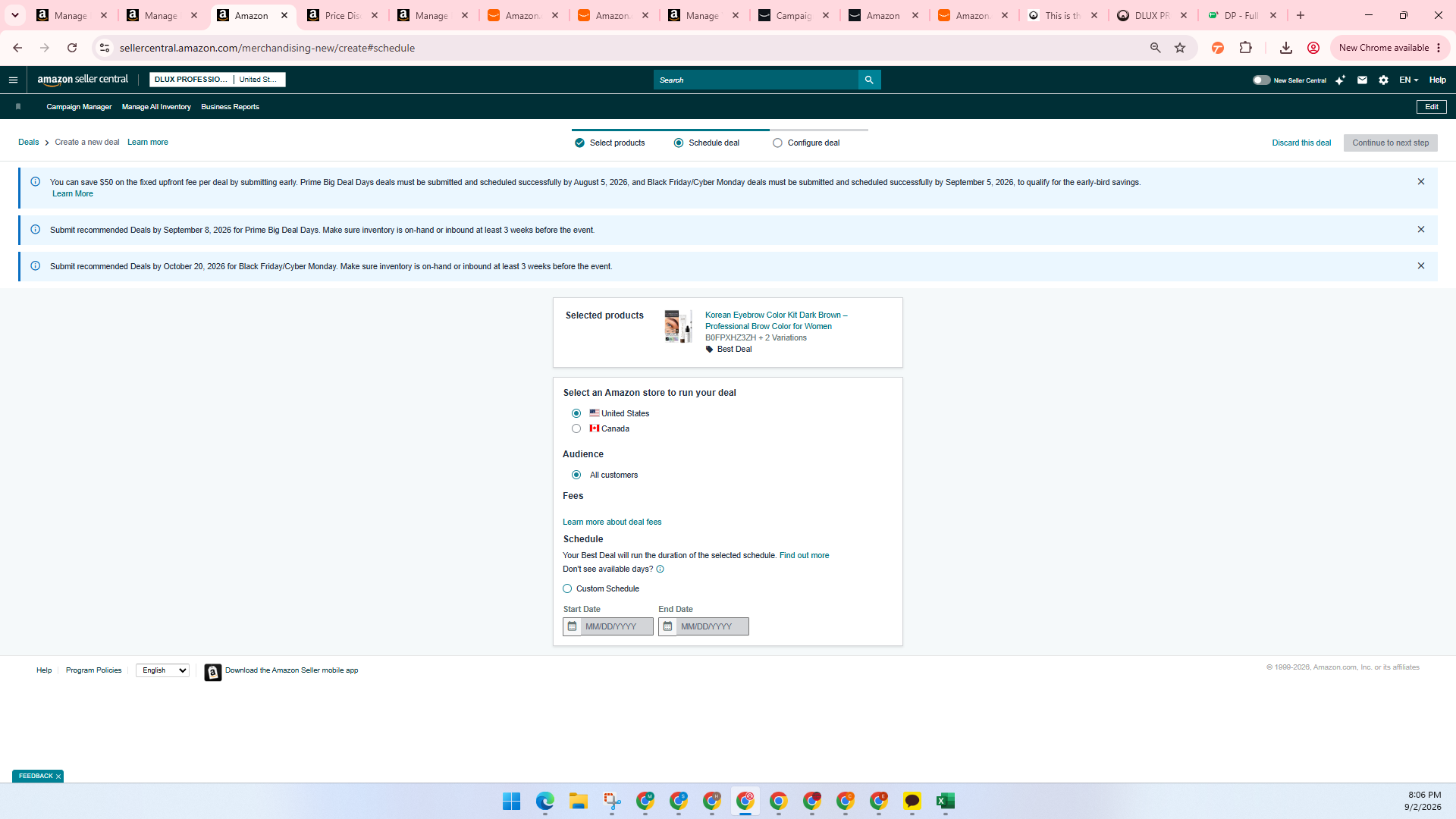Open the EN language dropdown
The image size is (1456, 819).
coord(1408,80)
